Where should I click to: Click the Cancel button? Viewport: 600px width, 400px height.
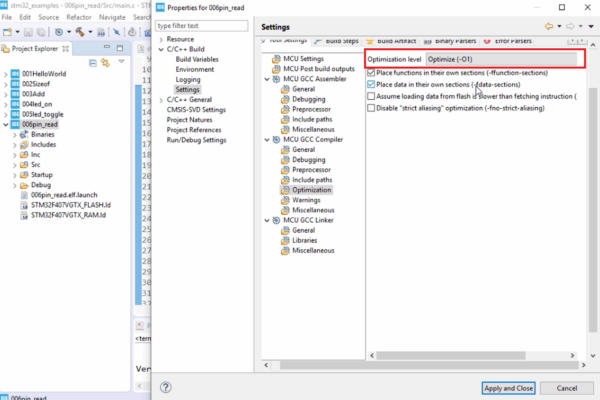(567, 388)
